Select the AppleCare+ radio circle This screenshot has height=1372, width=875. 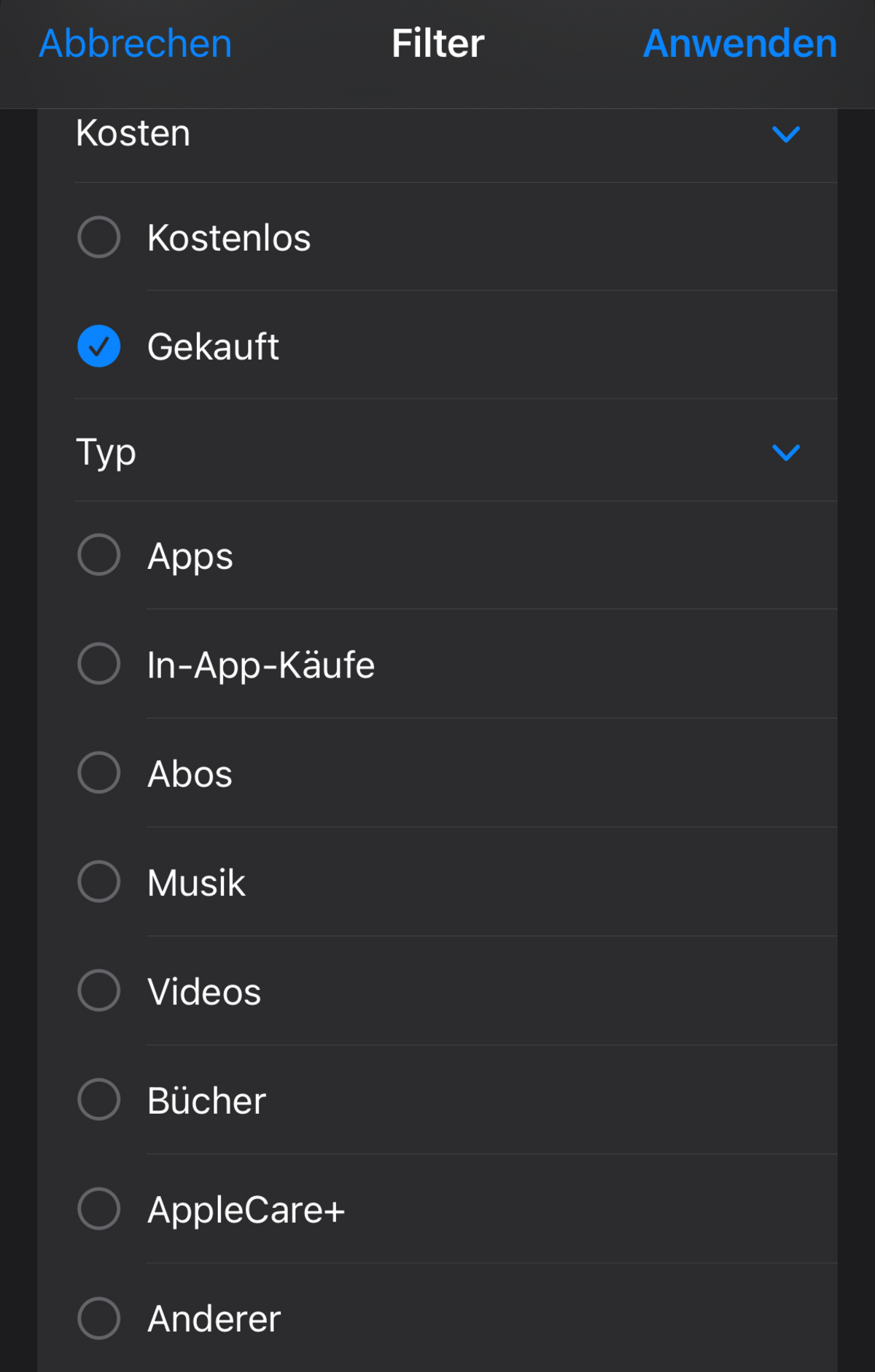click(x=99, y=1209)
